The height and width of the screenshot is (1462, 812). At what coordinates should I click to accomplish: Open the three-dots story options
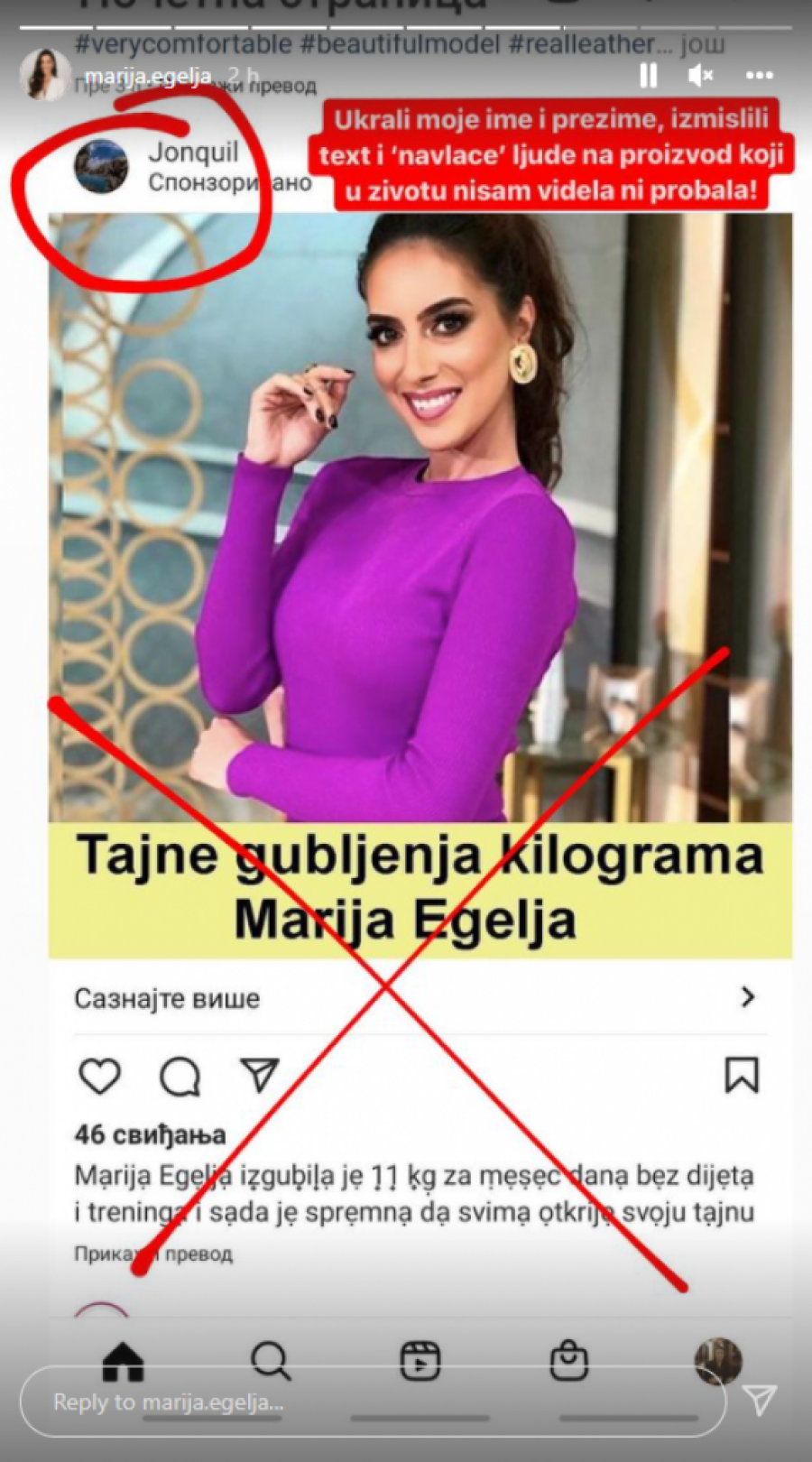[x=760, y=76]
